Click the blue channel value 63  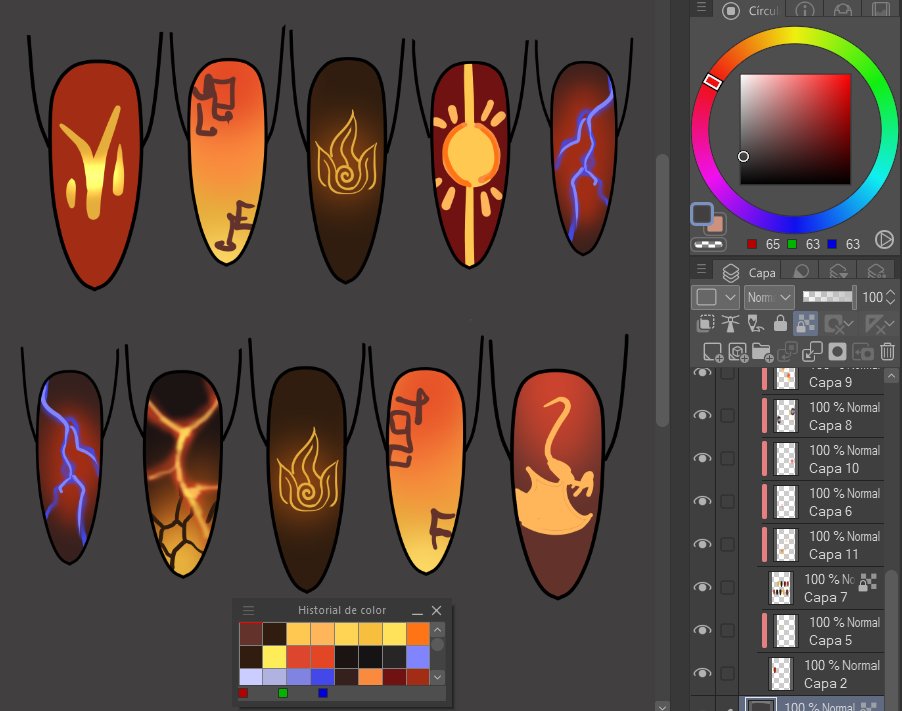click(x=853, y=244)
